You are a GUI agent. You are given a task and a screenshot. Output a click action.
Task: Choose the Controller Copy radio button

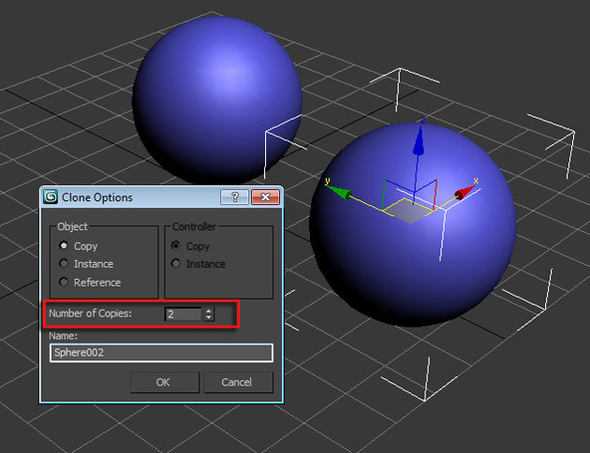point(175,245)
